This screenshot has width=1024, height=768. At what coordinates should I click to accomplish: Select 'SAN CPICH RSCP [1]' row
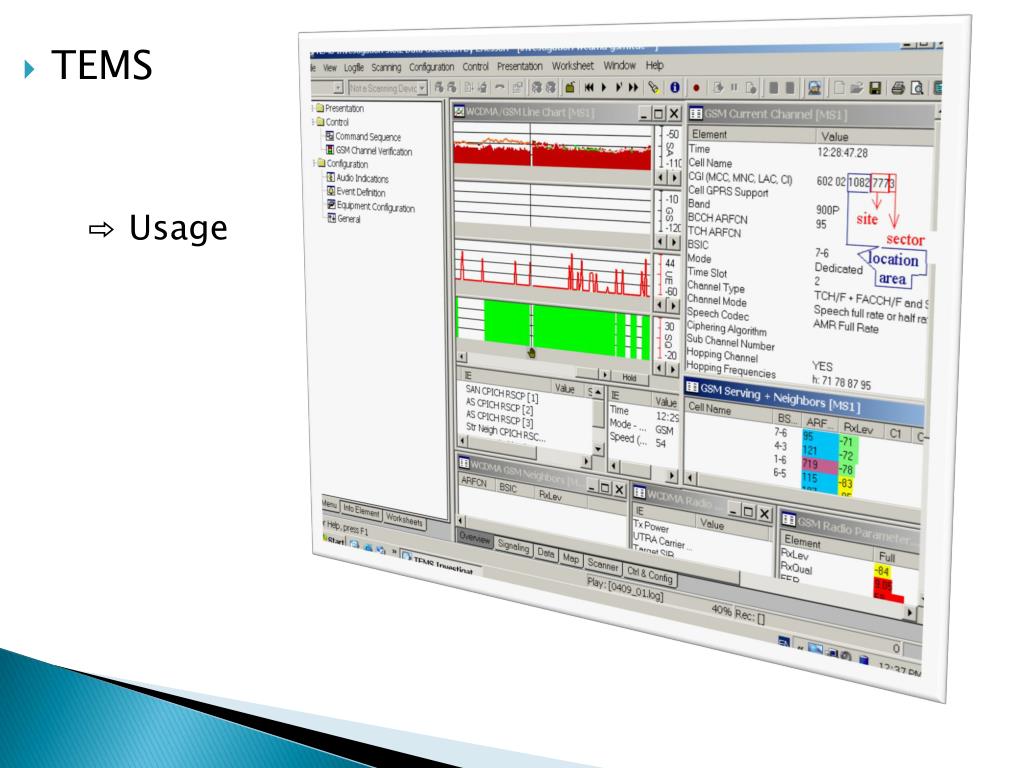click(x=502, y=394)
